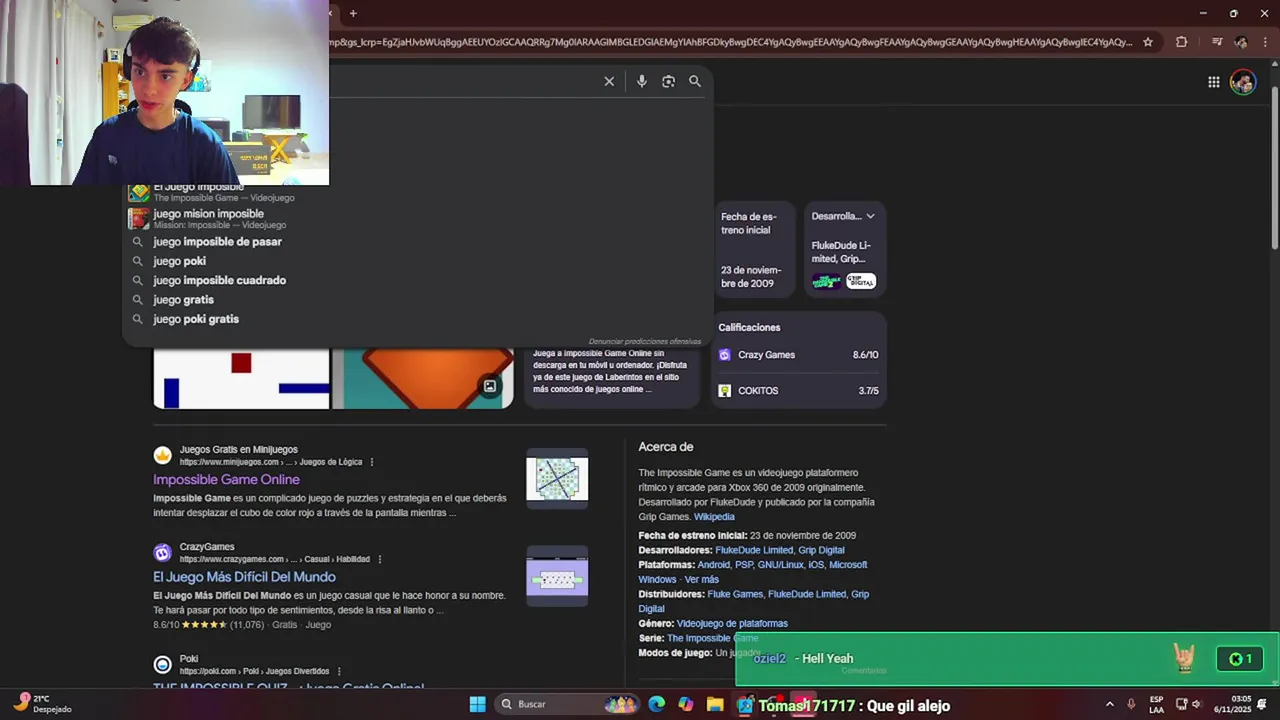
Task: Click the green comment count badge
Action: [x=1241, y=659]
